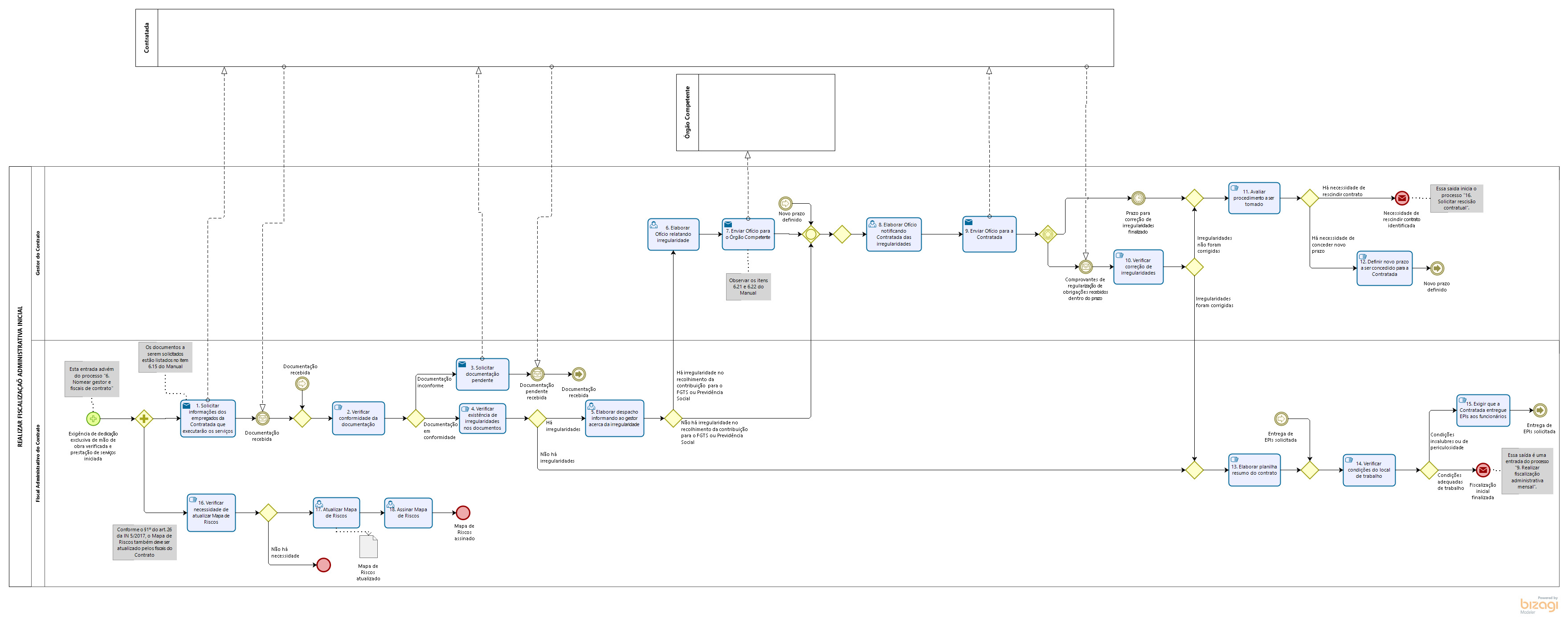Select event-based gateway after task 9

tap(1048, 234)
